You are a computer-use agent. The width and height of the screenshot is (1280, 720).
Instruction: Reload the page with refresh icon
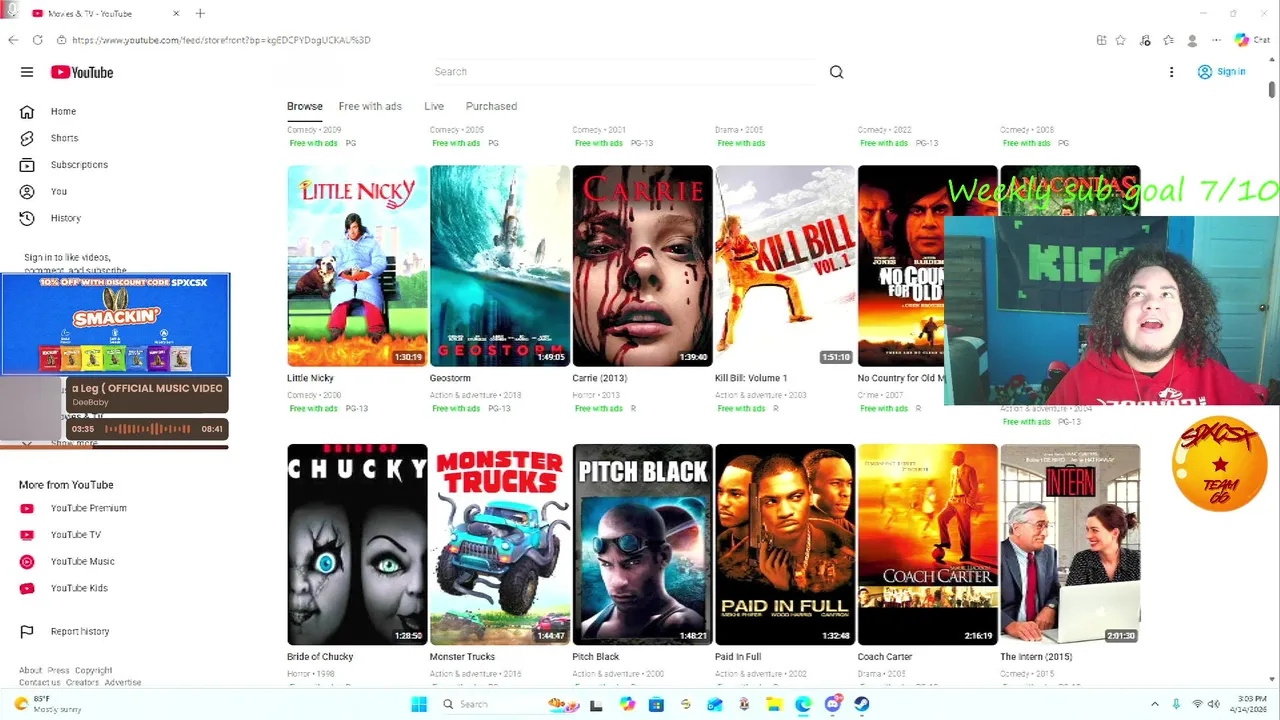[x=37, y=40]
